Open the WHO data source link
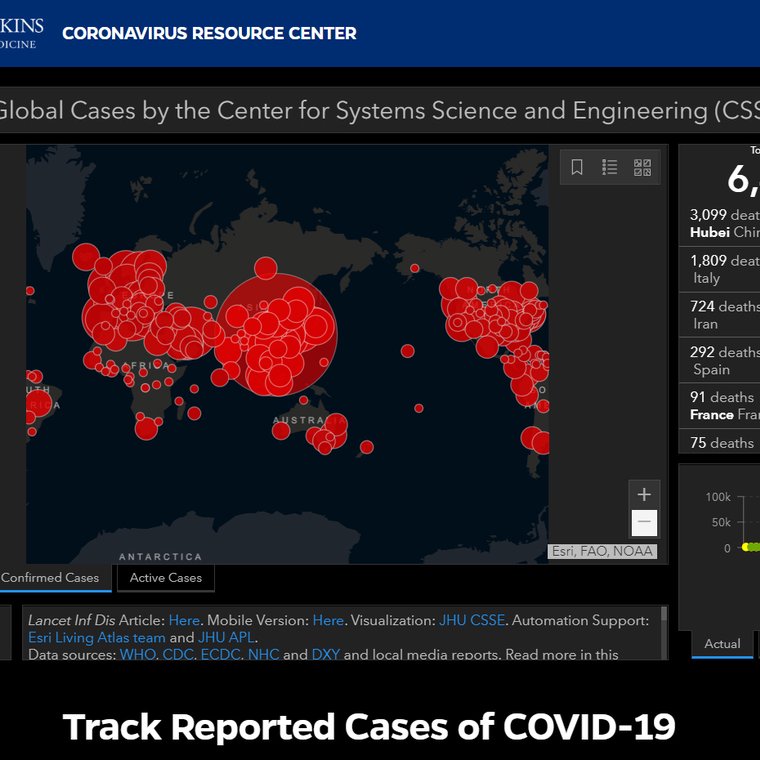The image size is (760, 760). pyautogui.click(x=138, y=654)
